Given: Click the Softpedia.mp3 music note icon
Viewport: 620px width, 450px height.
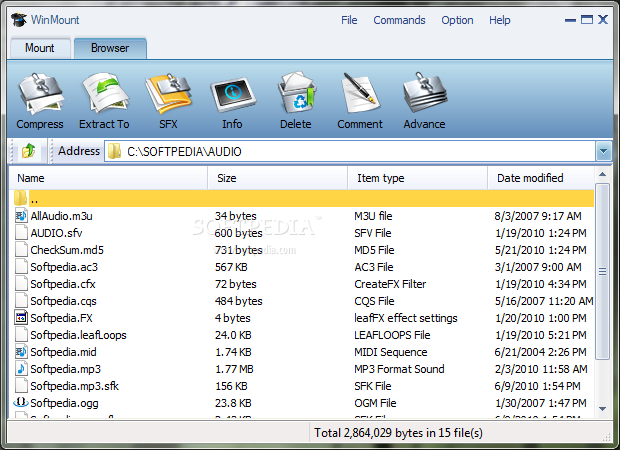Looking at the screenshot, I should coord(21,369).
